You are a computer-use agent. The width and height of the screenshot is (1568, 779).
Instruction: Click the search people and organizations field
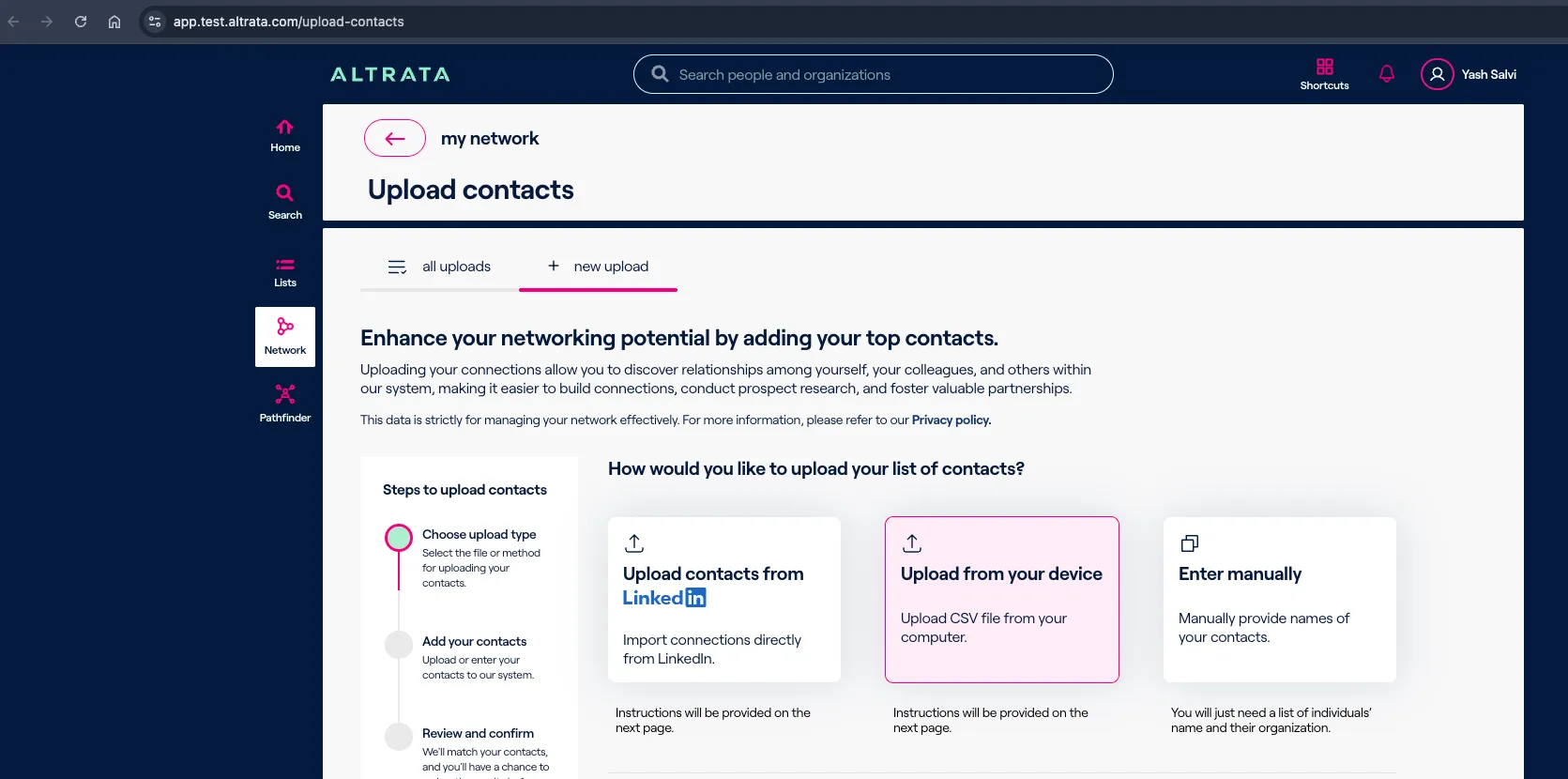pyautogui.click(x=874, y=74)
